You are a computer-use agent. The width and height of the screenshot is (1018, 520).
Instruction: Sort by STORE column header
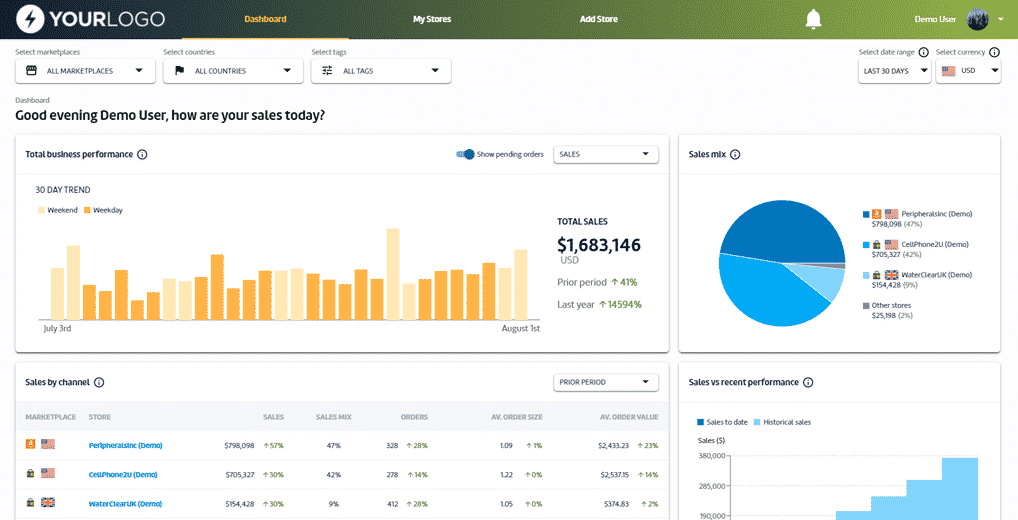tap(99, 417)
